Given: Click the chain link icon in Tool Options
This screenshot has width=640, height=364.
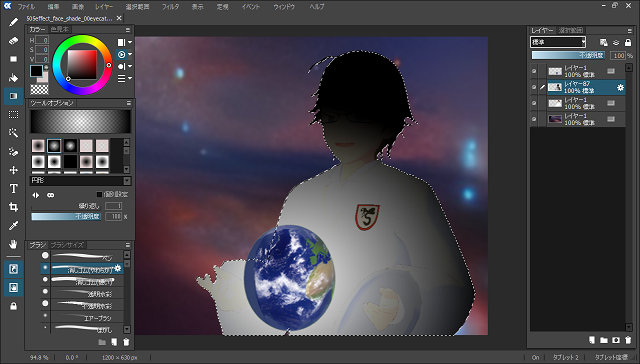Looking at the screenshot, I should pyautogui.click(x=51, y=195).
